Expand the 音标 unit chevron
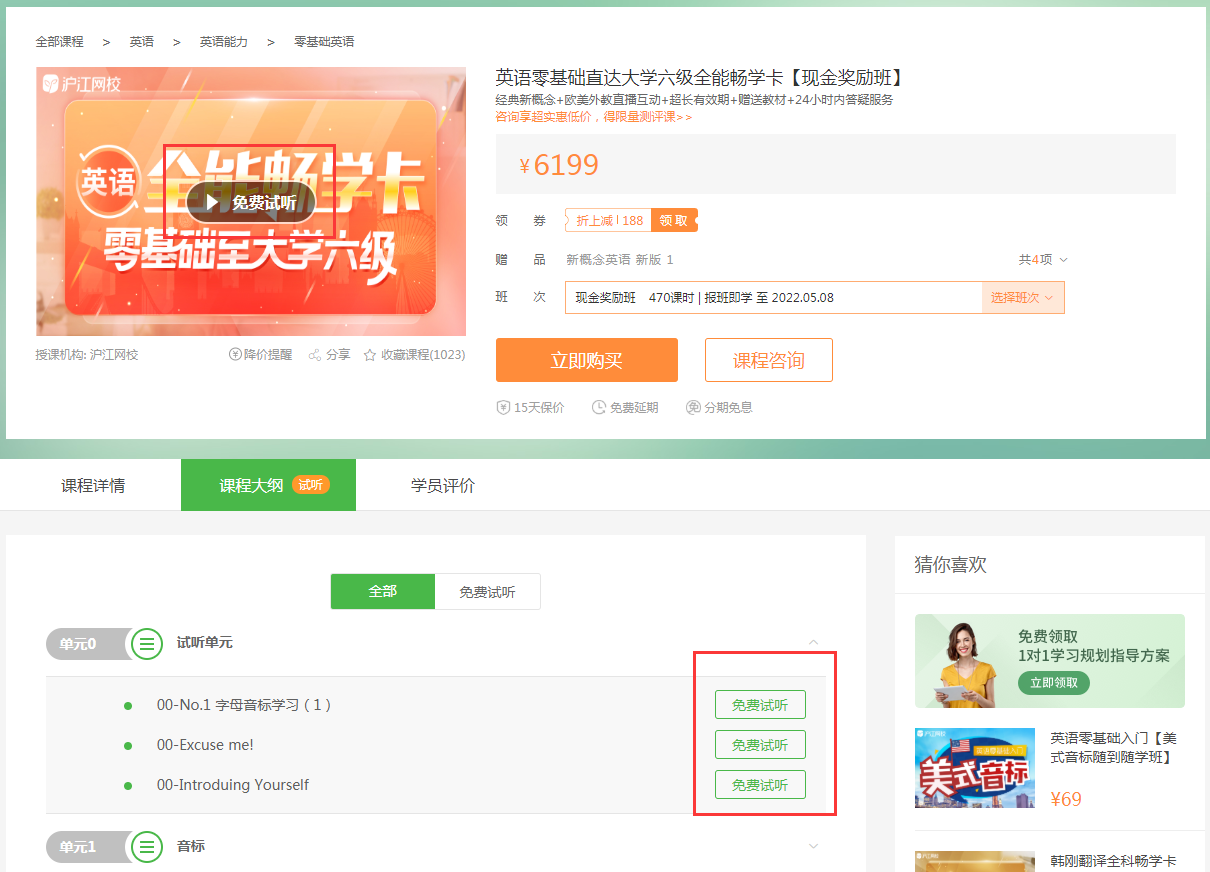Image resolution: width=1210 pixels, height=872 pixels. tap(813, 847)
